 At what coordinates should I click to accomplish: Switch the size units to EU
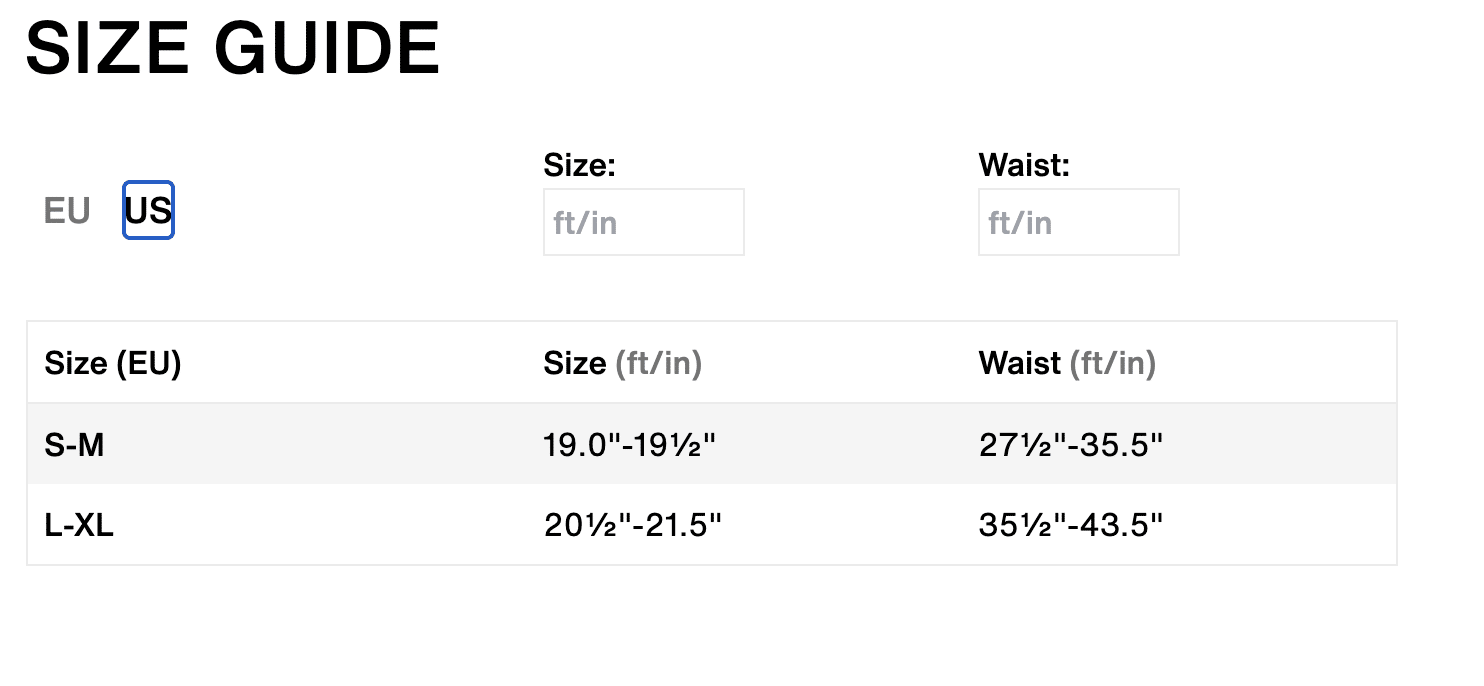[x=67, y=211]
